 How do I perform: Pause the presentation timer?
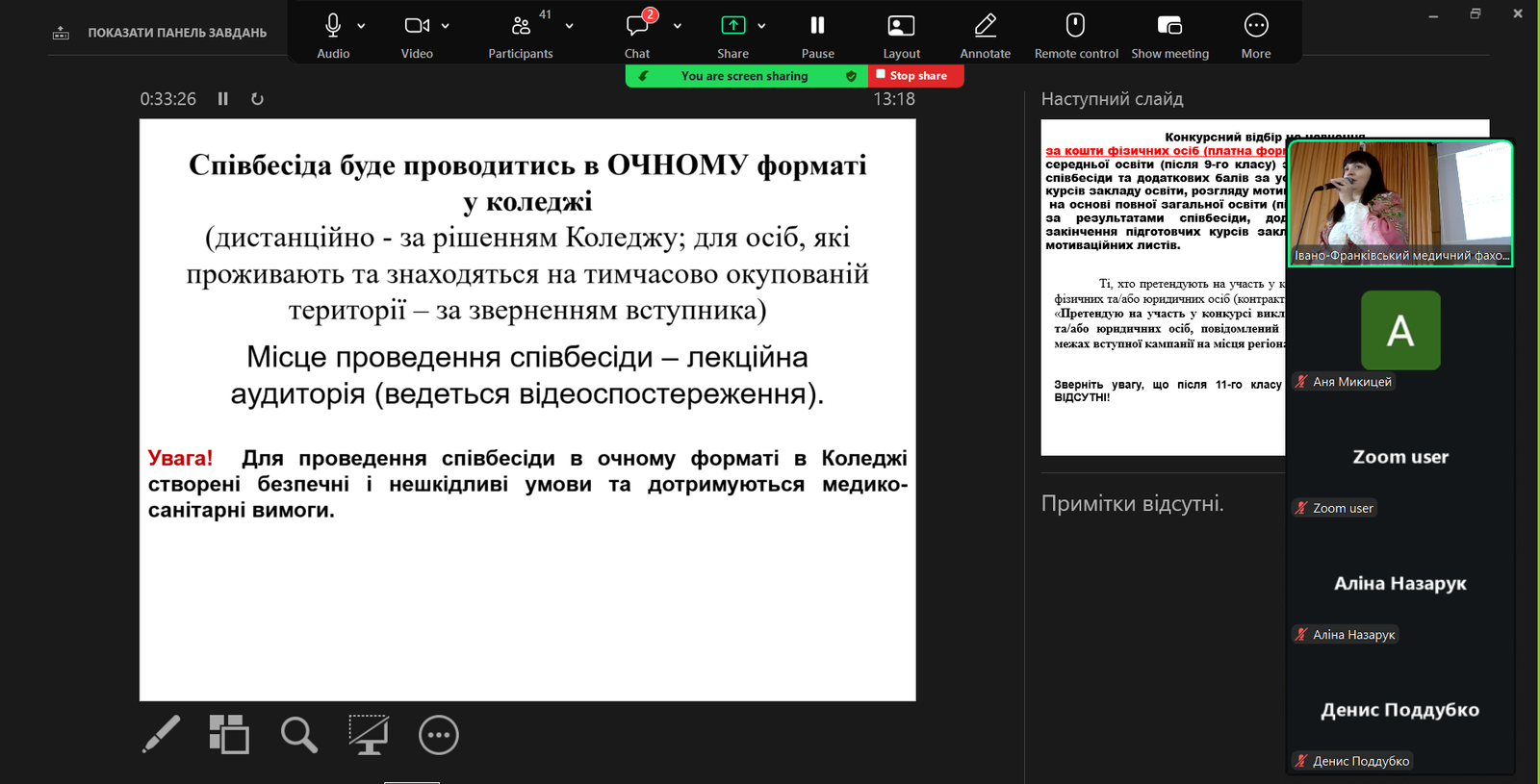[x=223, y=99]
